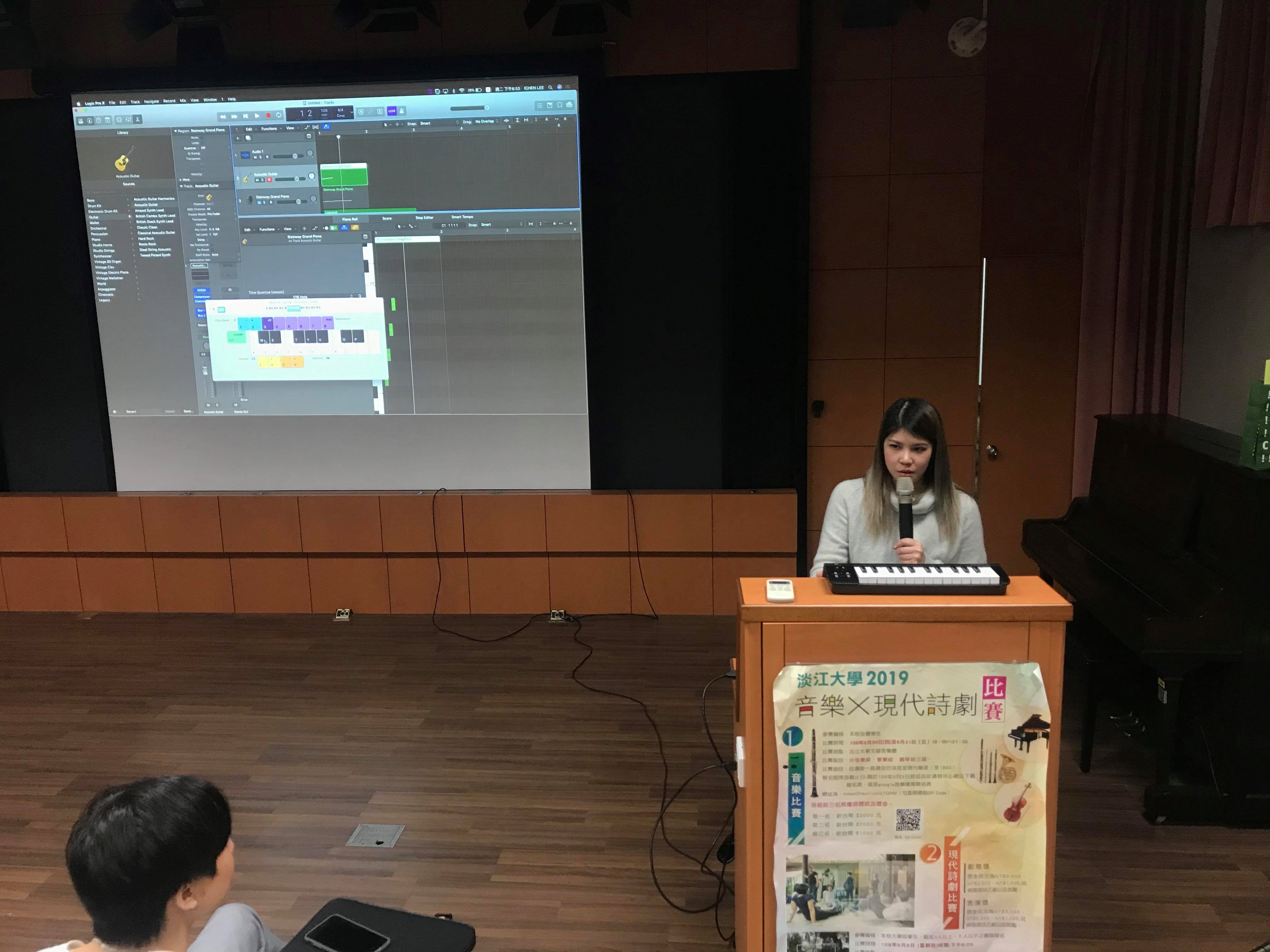Screen dimensions: 1270x952
Task: Choose Steel String Acoustic patch
Action: point(155,249)
